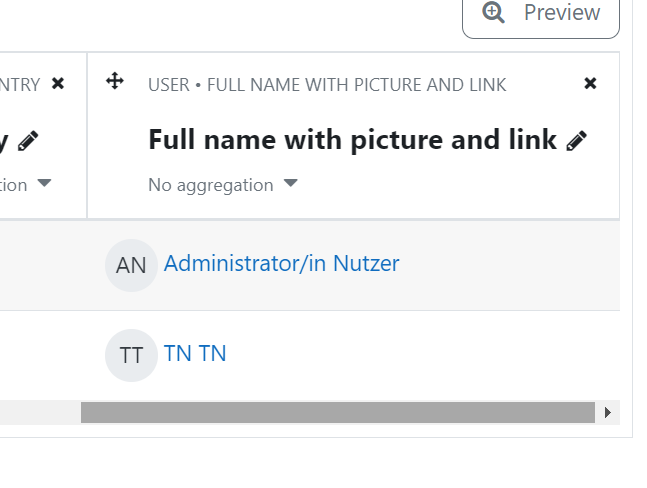
Task: Remove the partially visible Country column
Action: (x=58, y=83)
